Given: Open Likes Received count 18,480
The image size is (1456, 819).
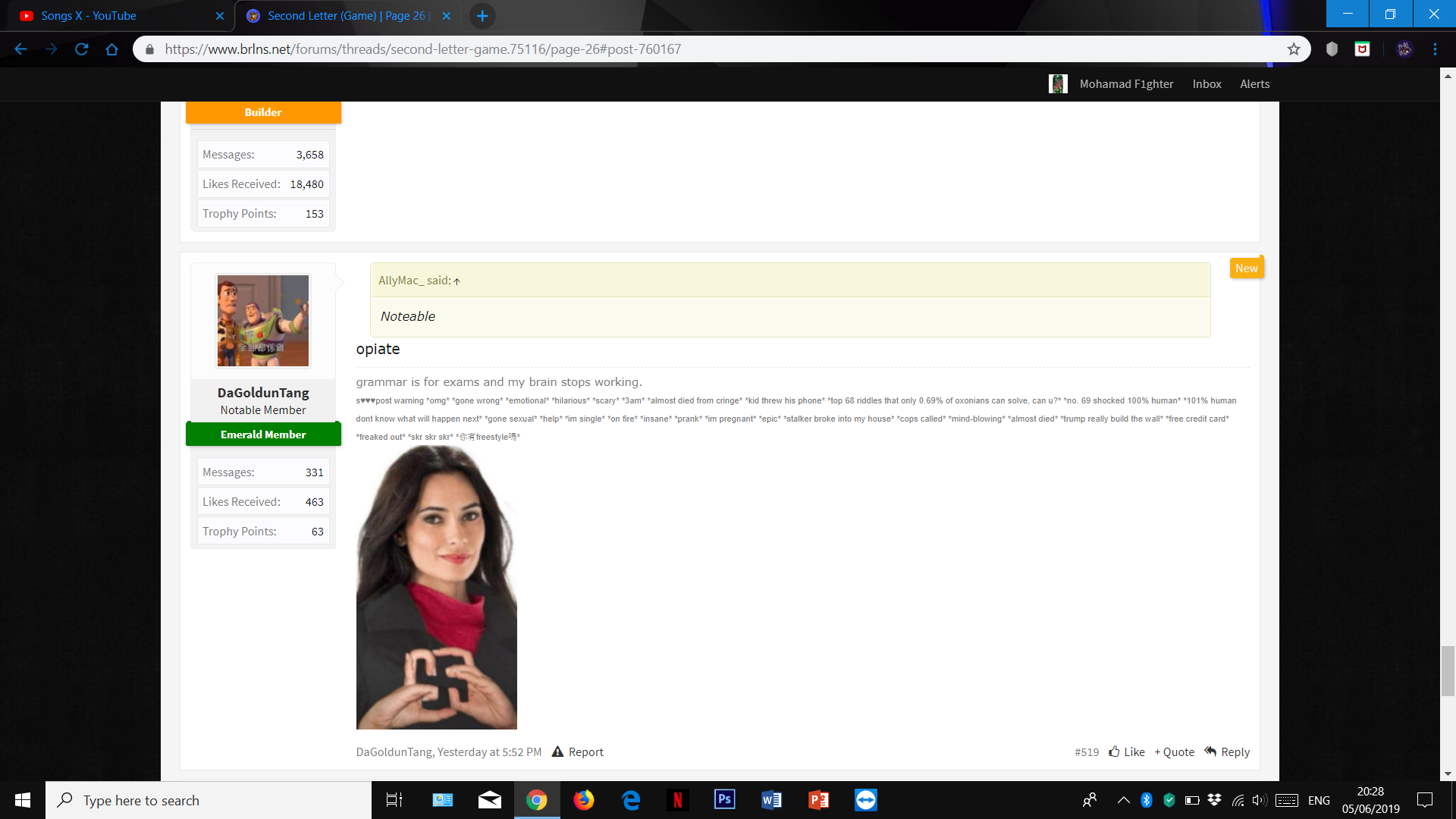Looking at the screenshot, I should 306,184.
